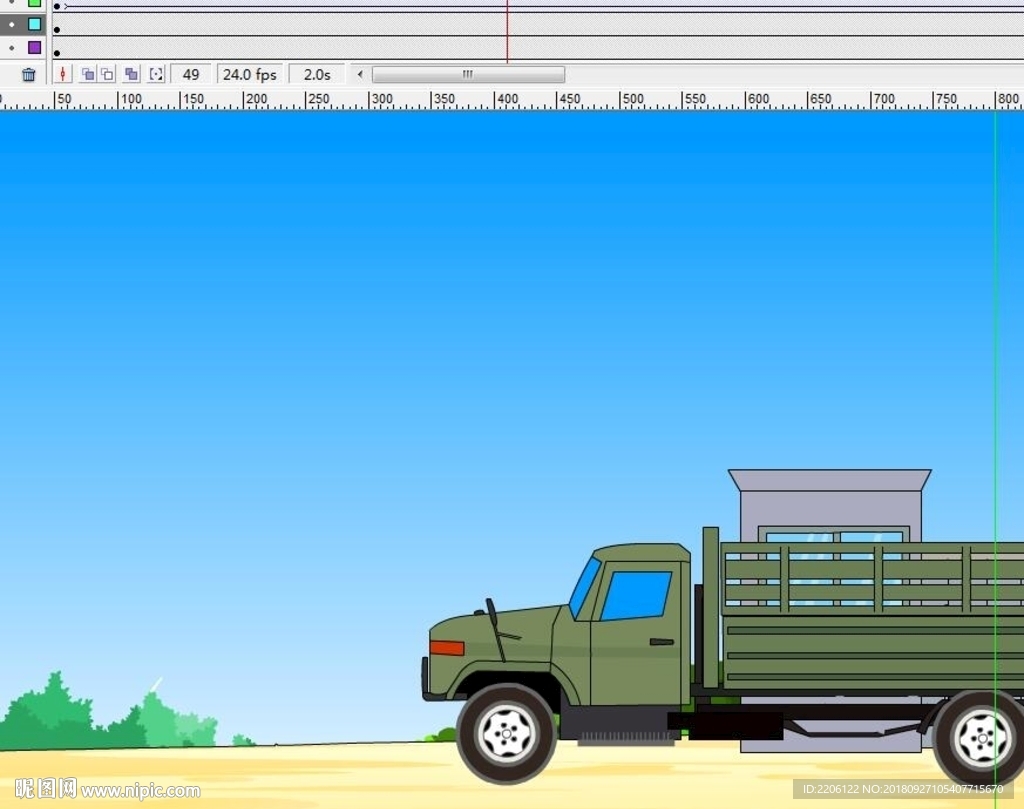Click the truck's front wheel hub
Image resolution: width=1024 pixels, height=809 pixels.
[506, 734]
